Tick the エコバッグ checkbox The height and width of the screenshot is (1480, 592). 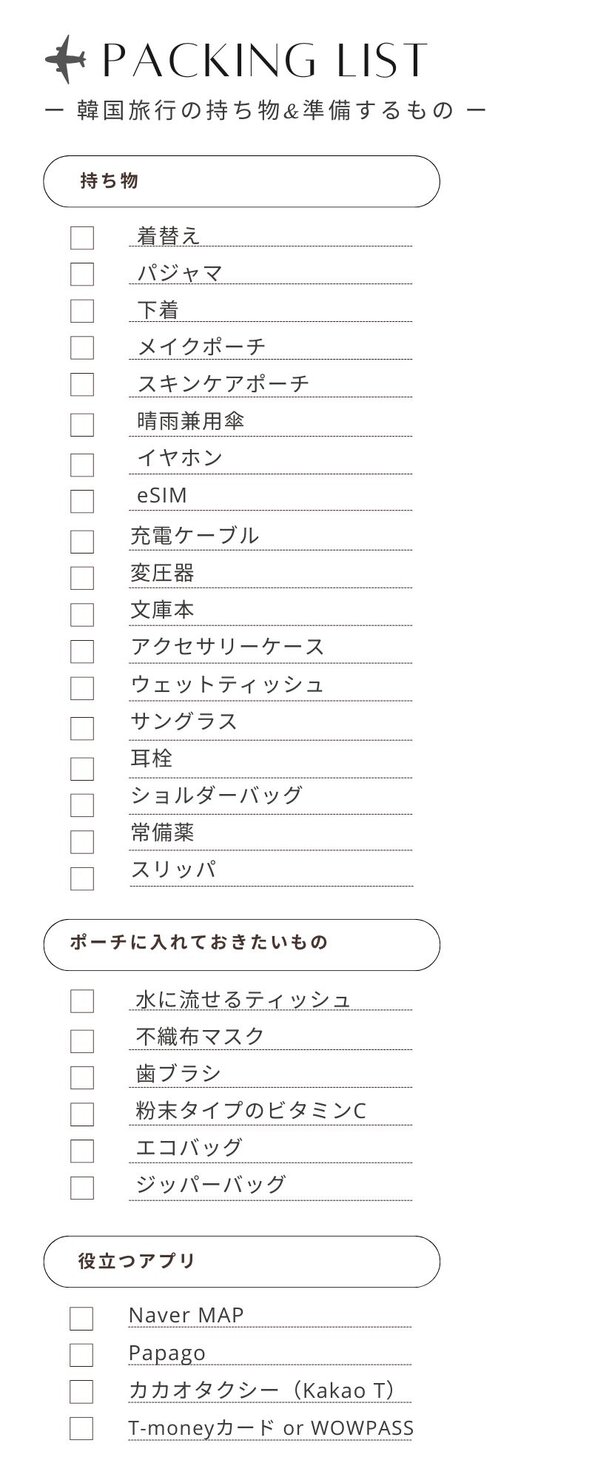click(82, 1151)
